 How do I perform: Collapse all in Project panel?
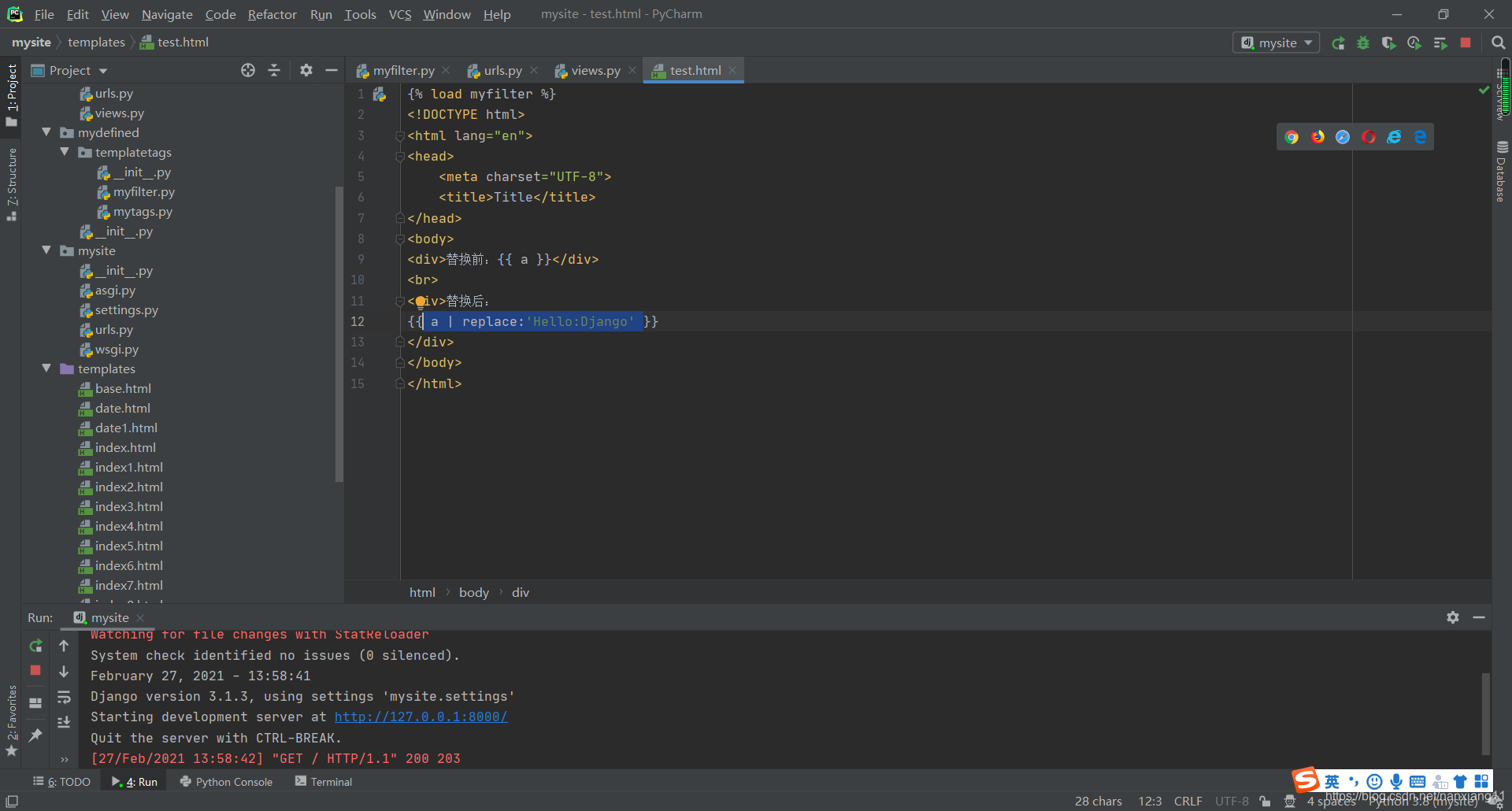[274, 70]
